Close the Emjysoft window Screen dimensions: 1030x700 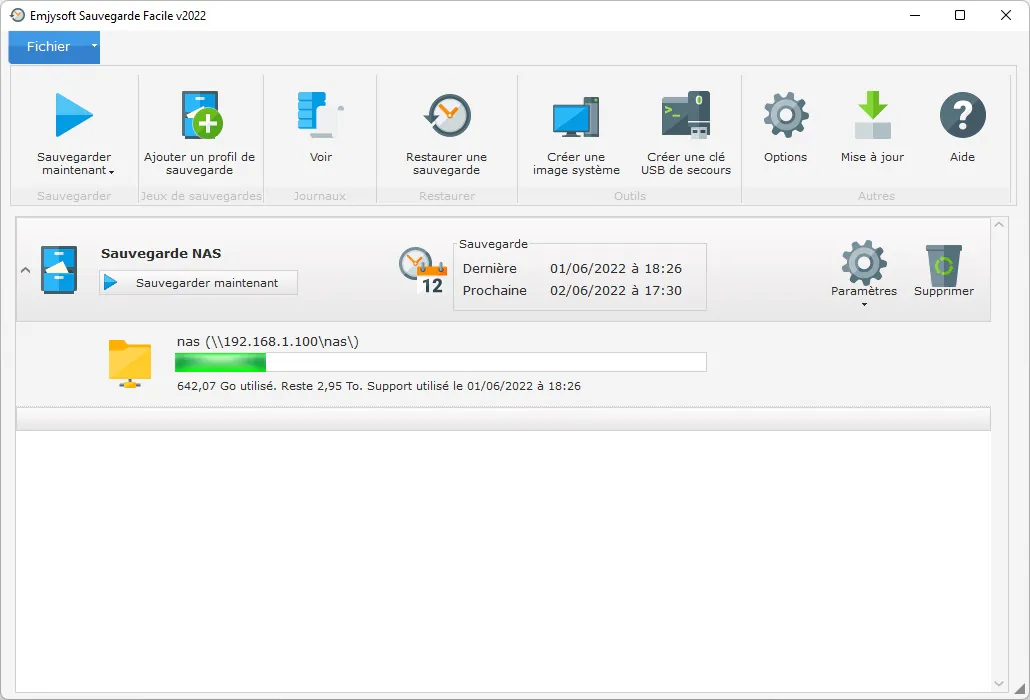click(1006, 15)
